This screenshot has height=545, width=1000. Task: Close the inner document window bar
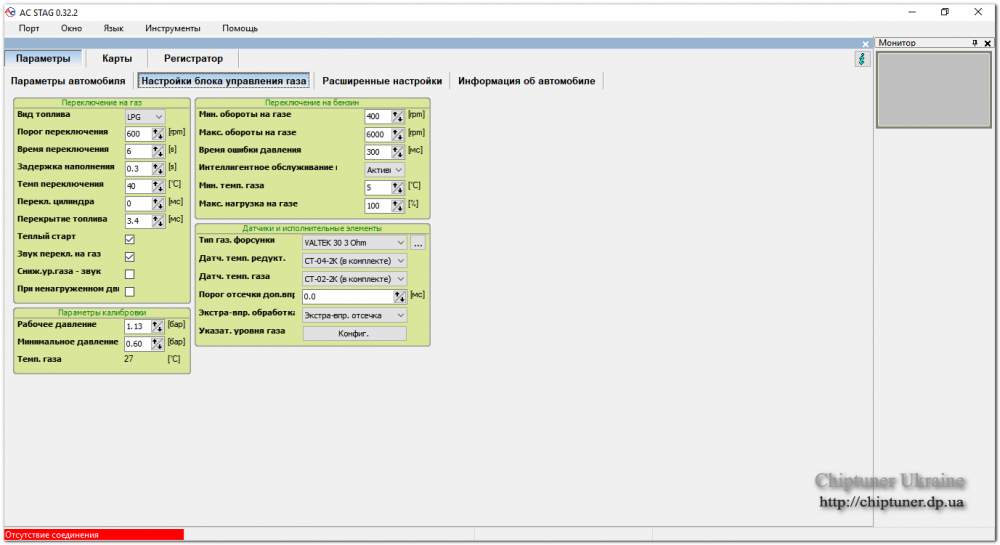pos(865,44)
